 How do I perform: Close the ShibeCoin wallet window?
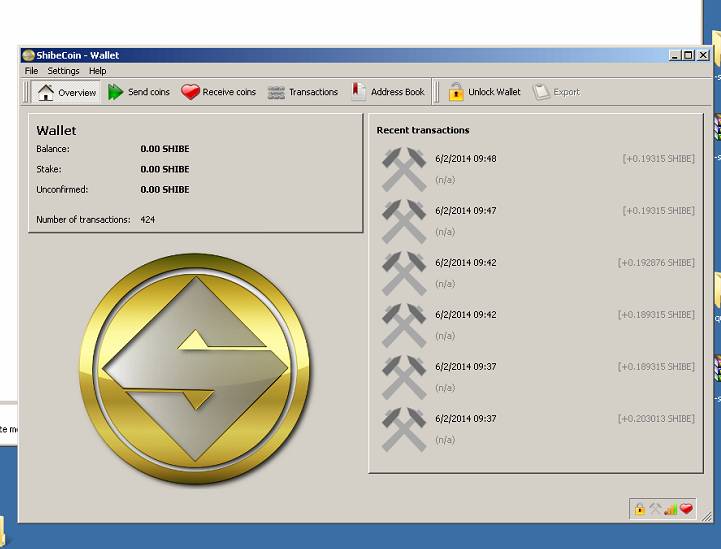(x=704, y=55)
